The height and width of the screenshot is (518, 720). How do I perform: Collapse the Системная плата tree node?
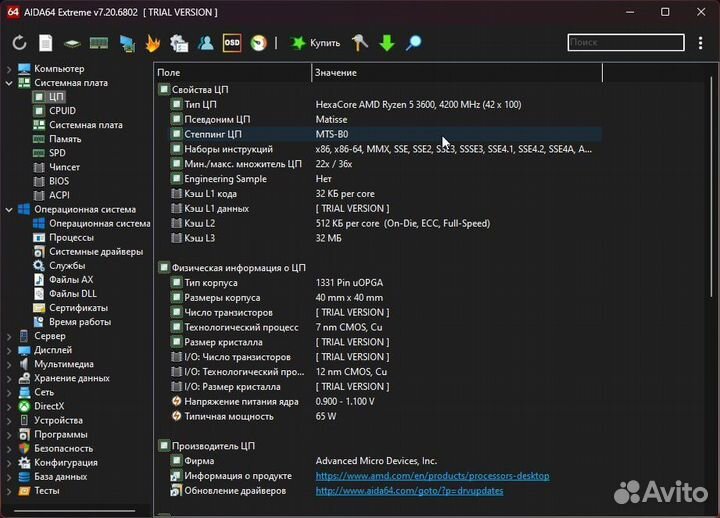(x=9, y=83)
